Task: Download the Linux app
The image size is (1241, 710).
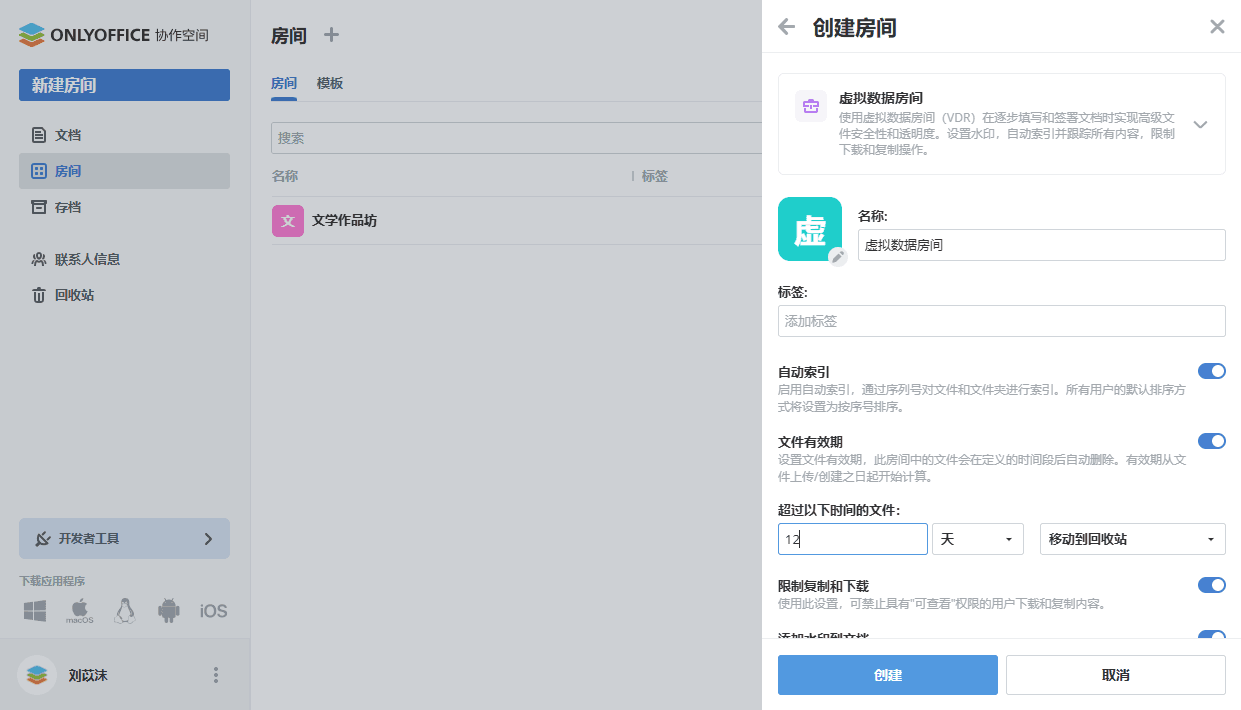Action: point(125,611)
